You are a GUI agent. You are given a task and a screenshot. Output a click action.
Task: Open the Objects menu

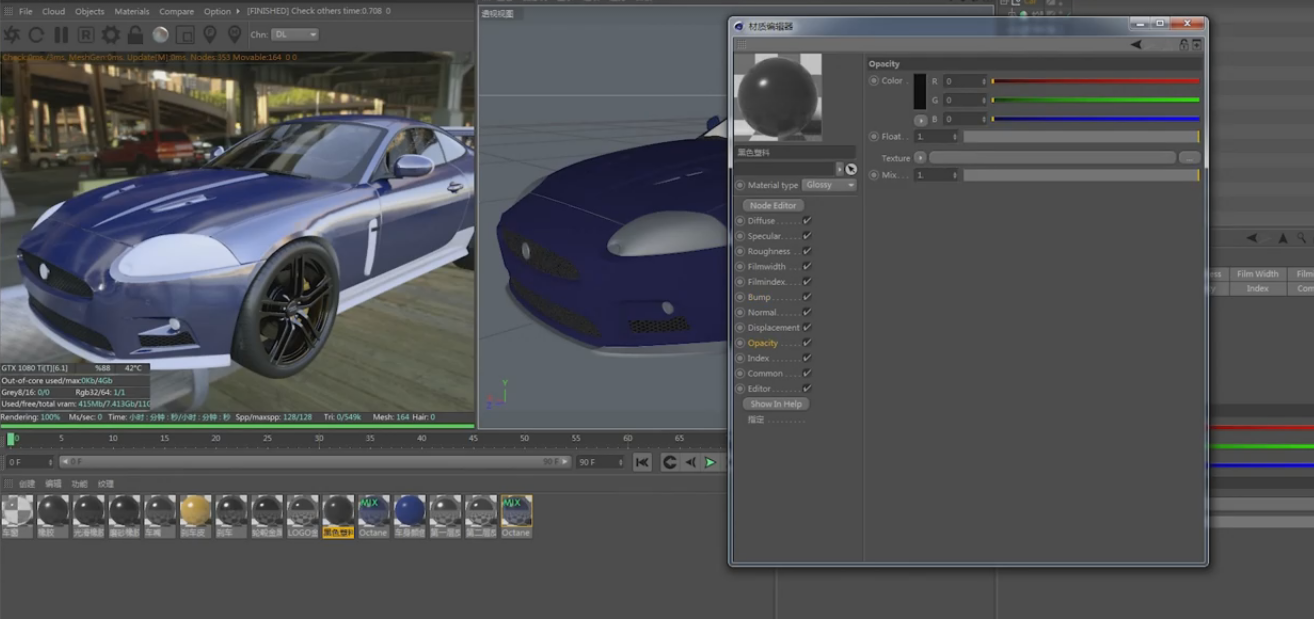coord(89,12)
